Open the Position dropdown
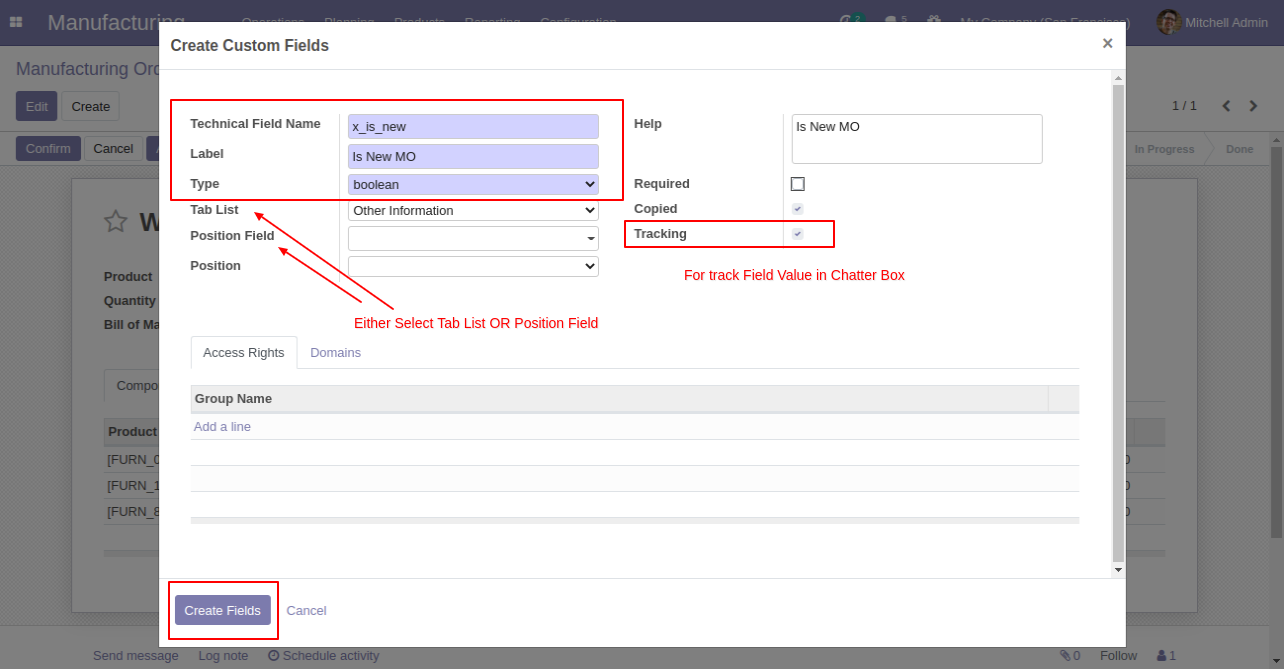 473,266
